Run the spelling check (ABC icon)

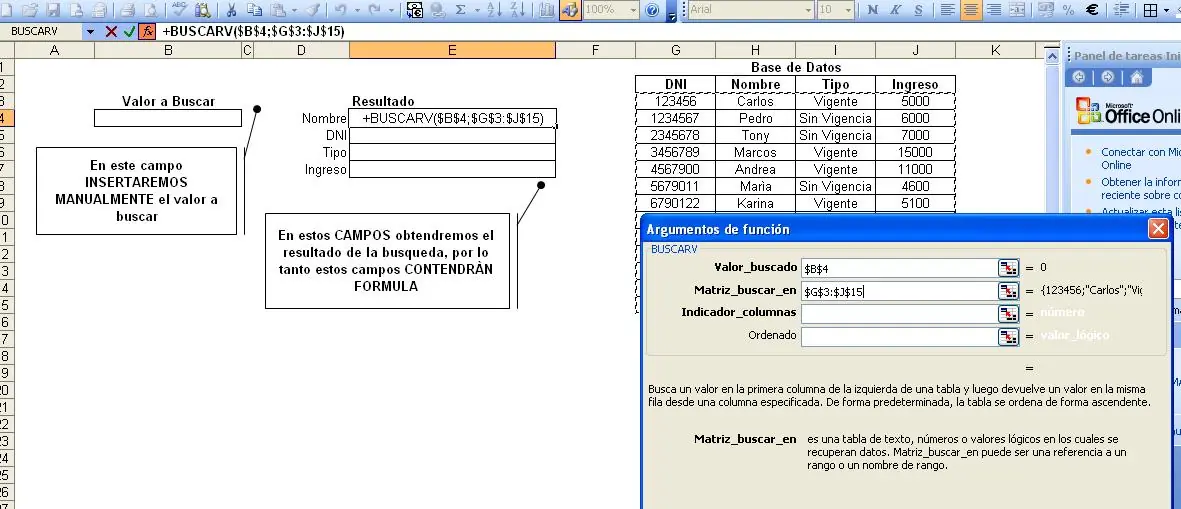pos(179,10)
